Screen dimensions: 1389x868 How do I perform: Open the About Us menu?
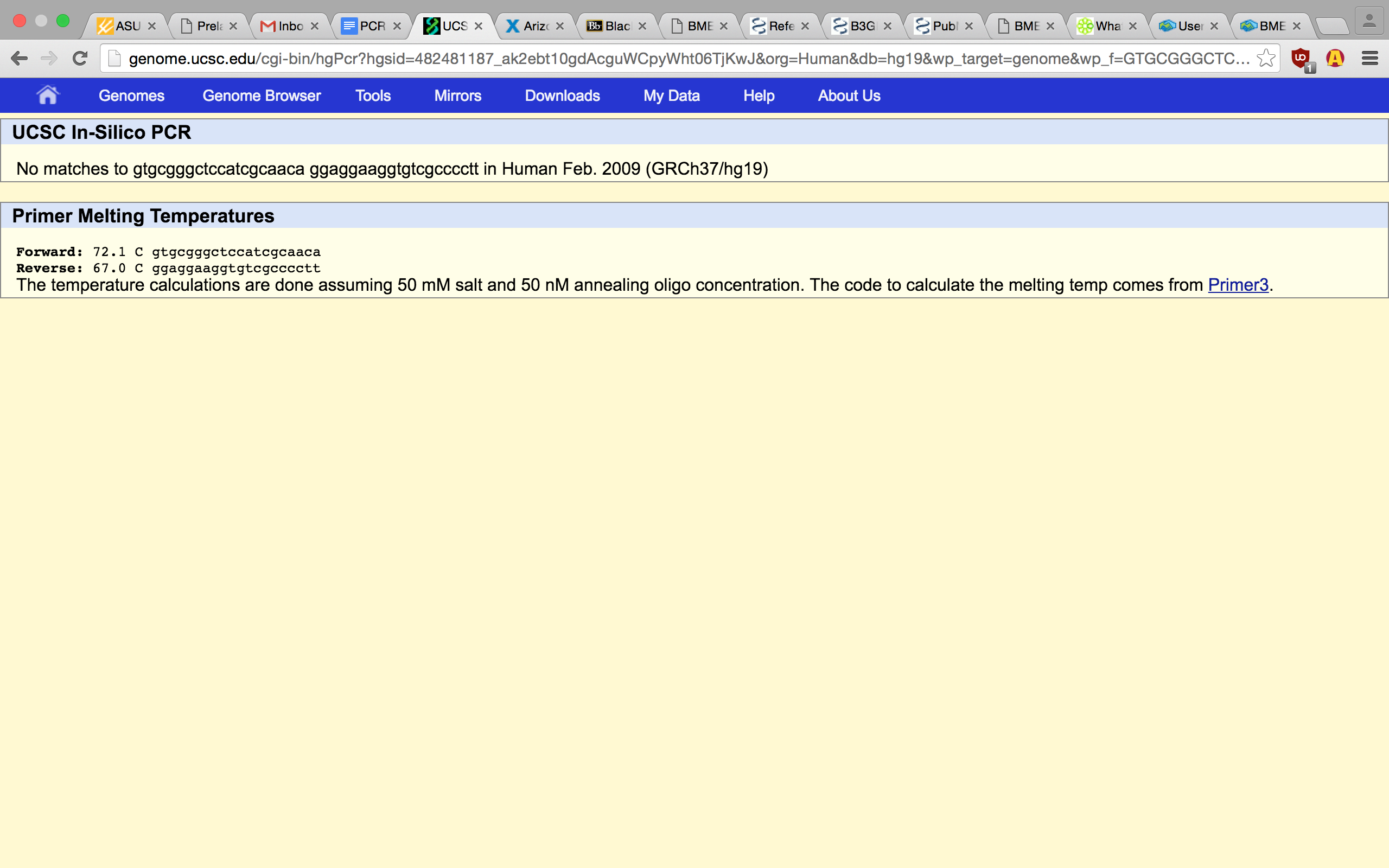coord(849,95)
